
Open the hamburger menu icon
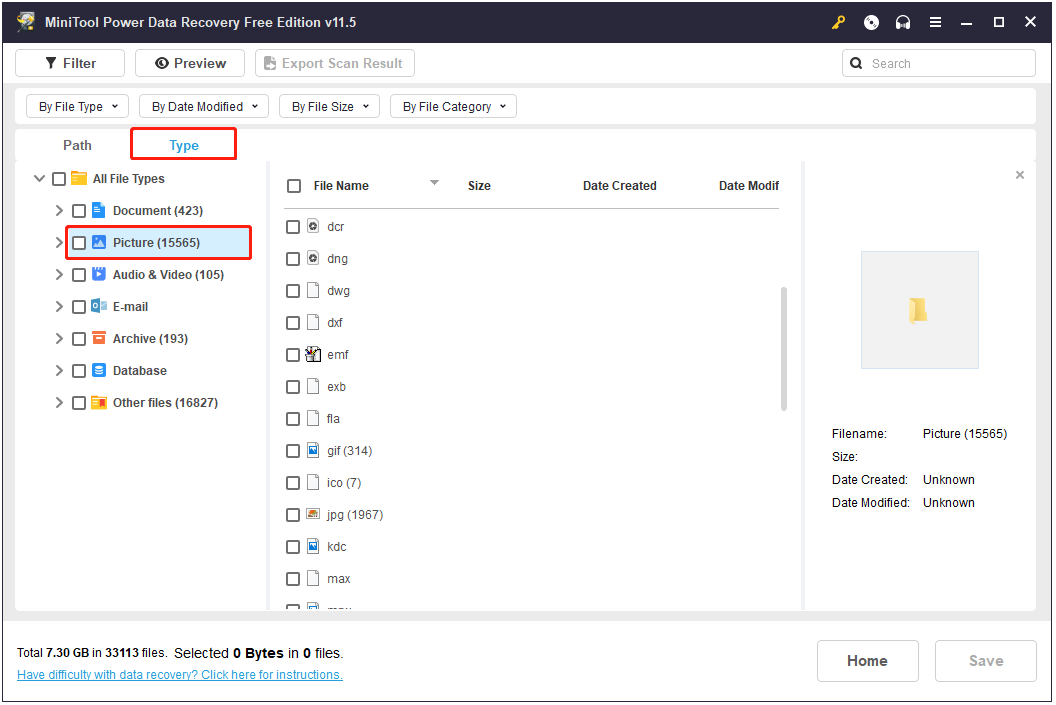coord(935,22)
